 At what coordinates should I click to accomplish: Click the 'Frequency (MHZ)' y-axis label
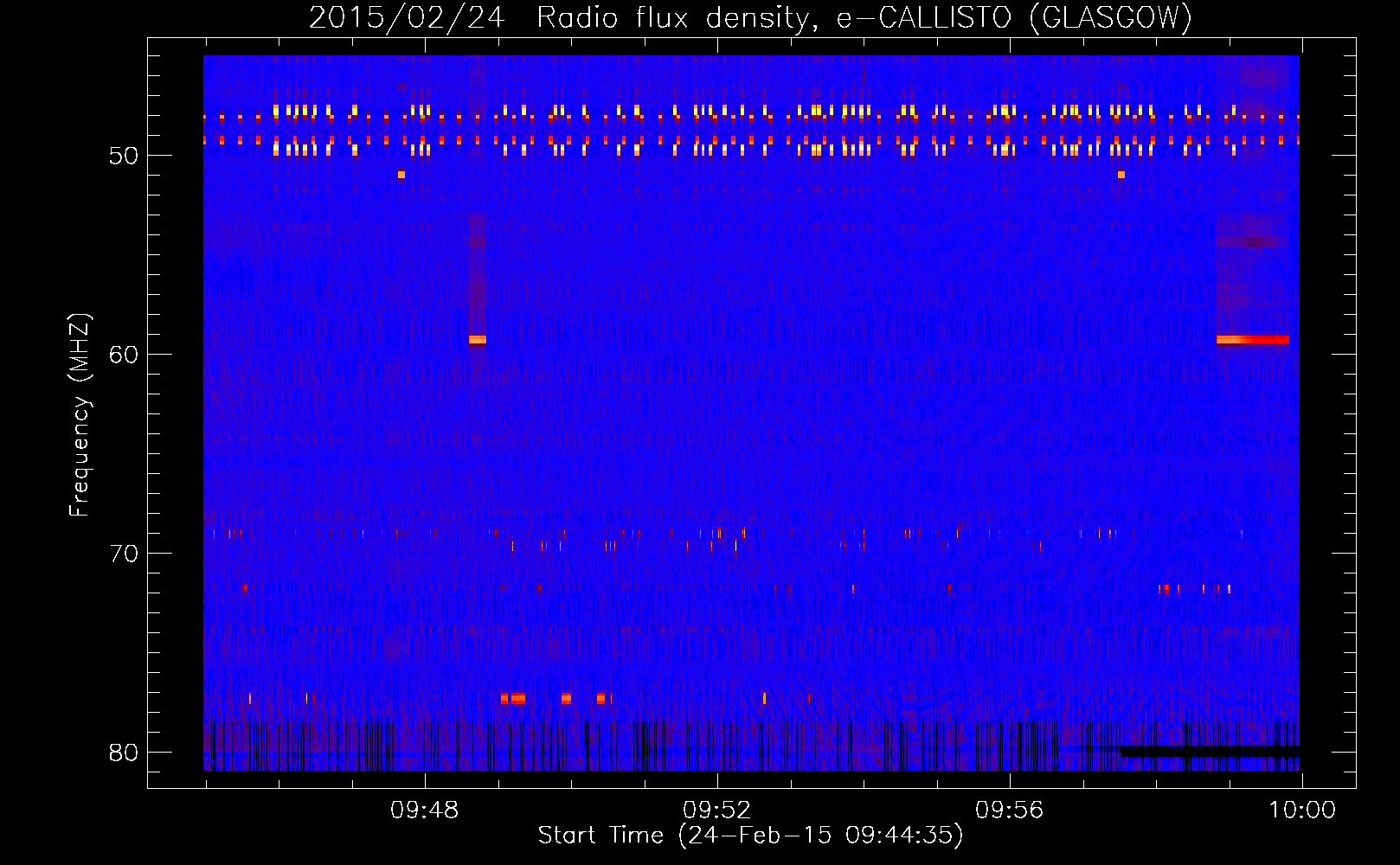[80, 415]
